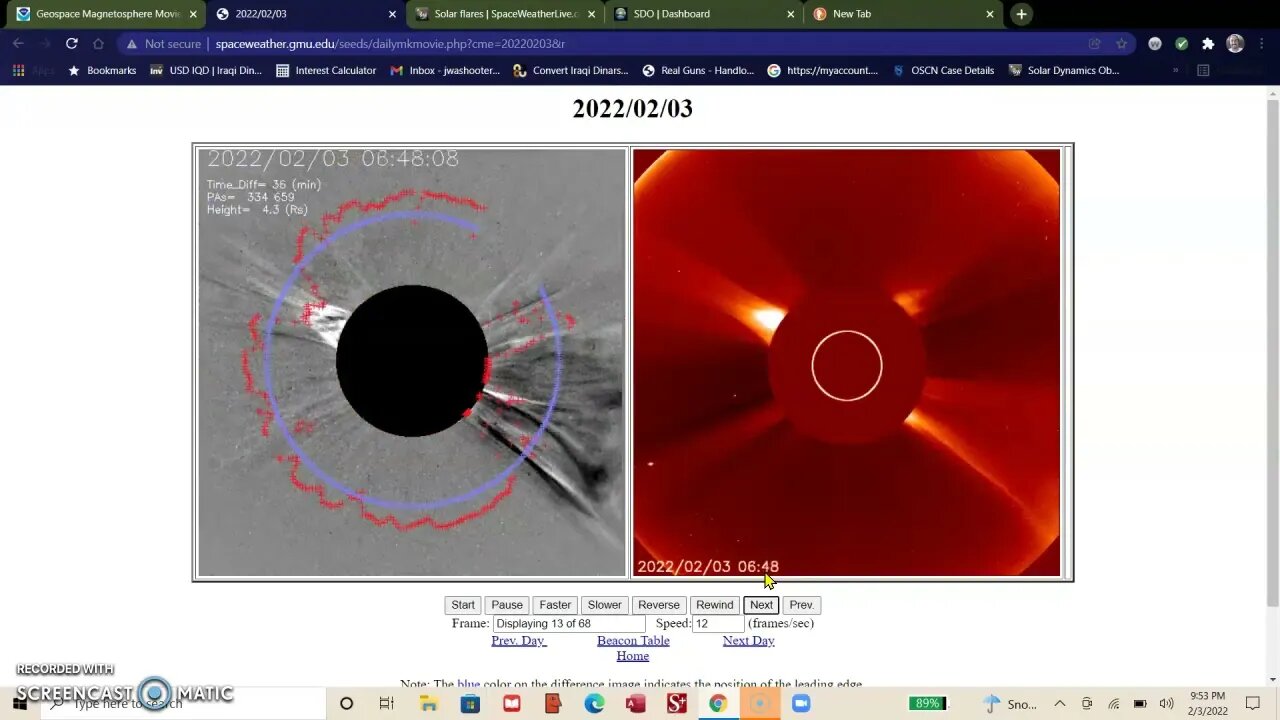
Task: Open the notifications action center
Action: pyautogui.click(x=1253, y=704)
